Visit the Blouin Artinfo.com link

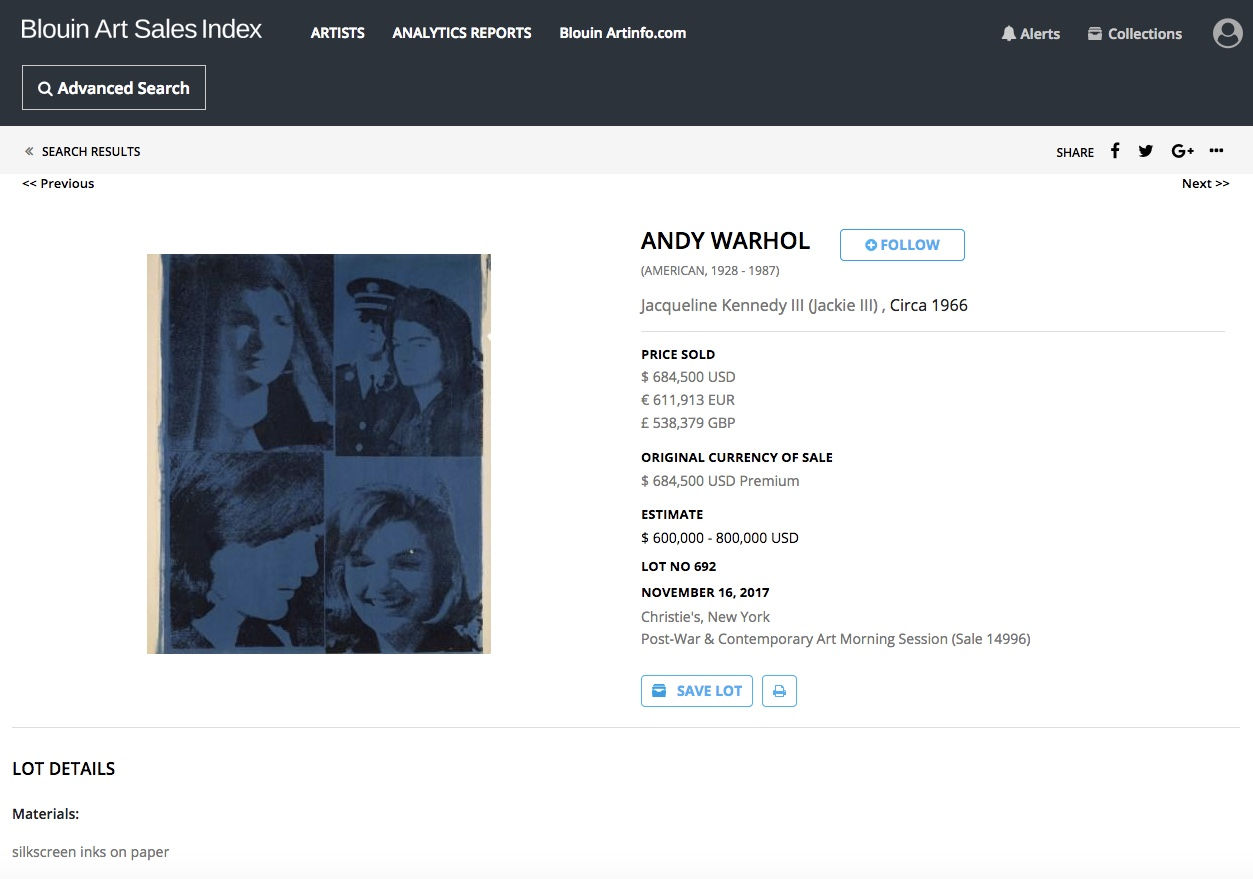click(x=622, y=33)
